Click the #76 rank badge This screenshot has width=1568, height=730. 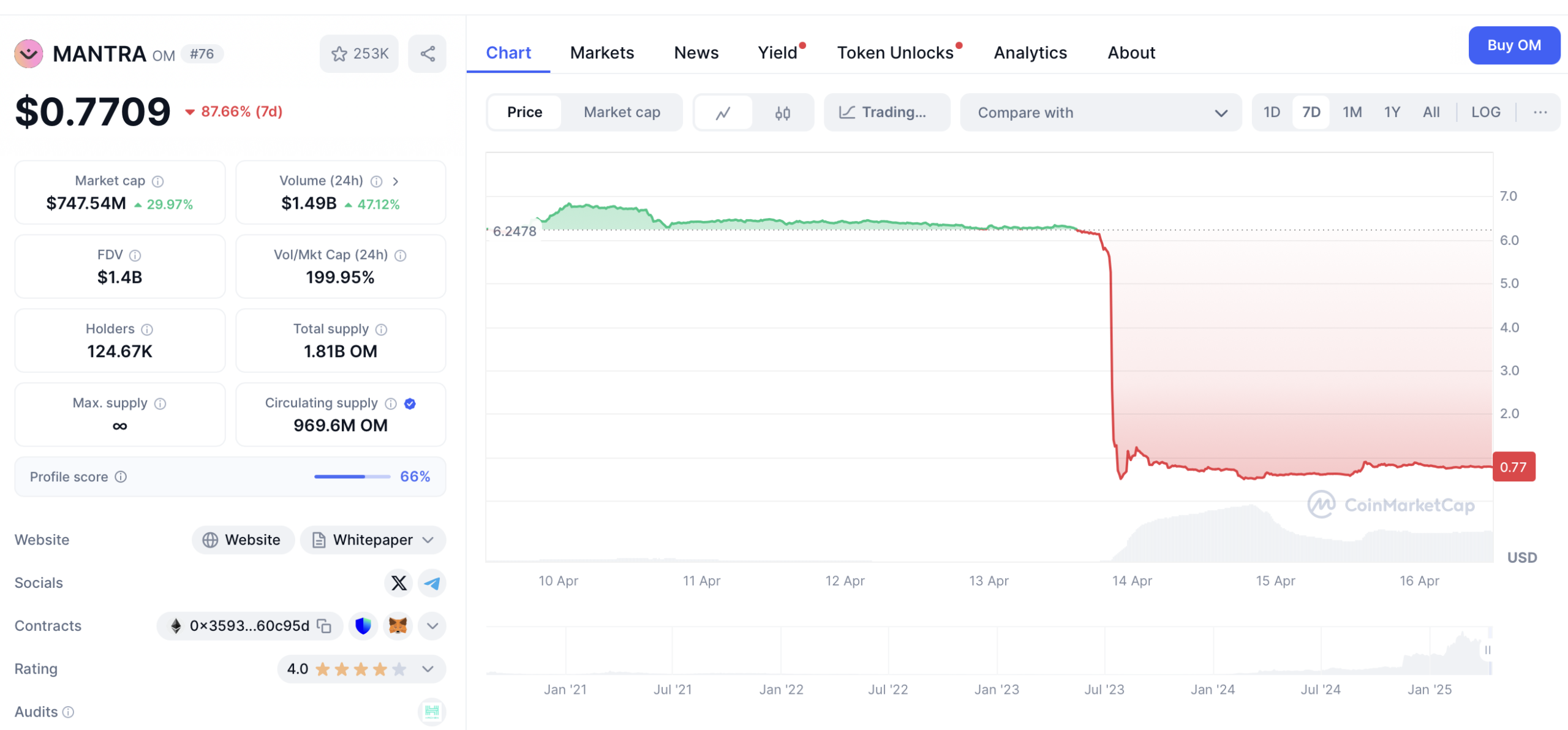click(202, 54)
